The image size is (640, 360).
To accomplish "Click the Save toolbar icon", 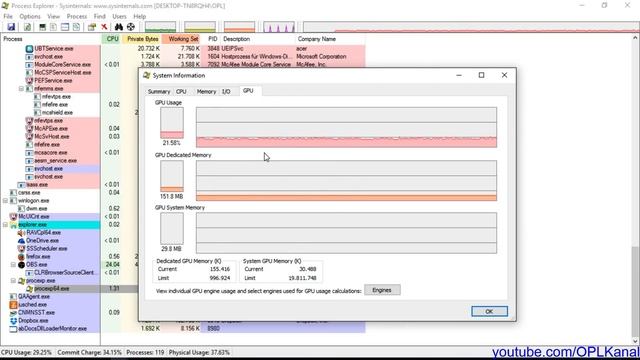I will 11,27.
